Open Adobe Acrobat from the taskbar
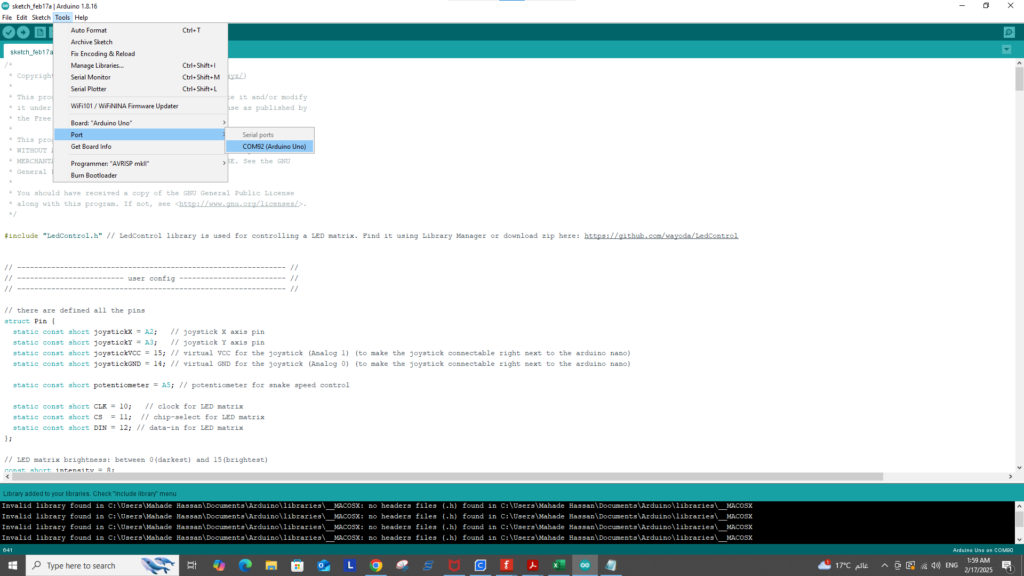Viewport: 1024px width, 576px height. pos(533,566)
